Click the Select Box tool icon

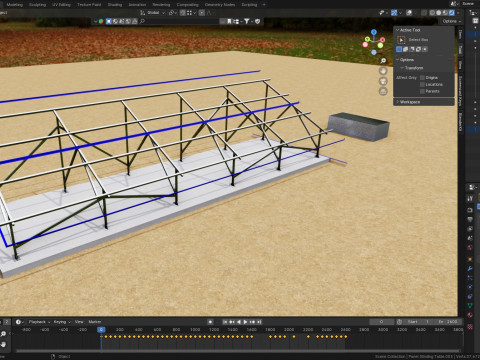[x=401, y=40]
